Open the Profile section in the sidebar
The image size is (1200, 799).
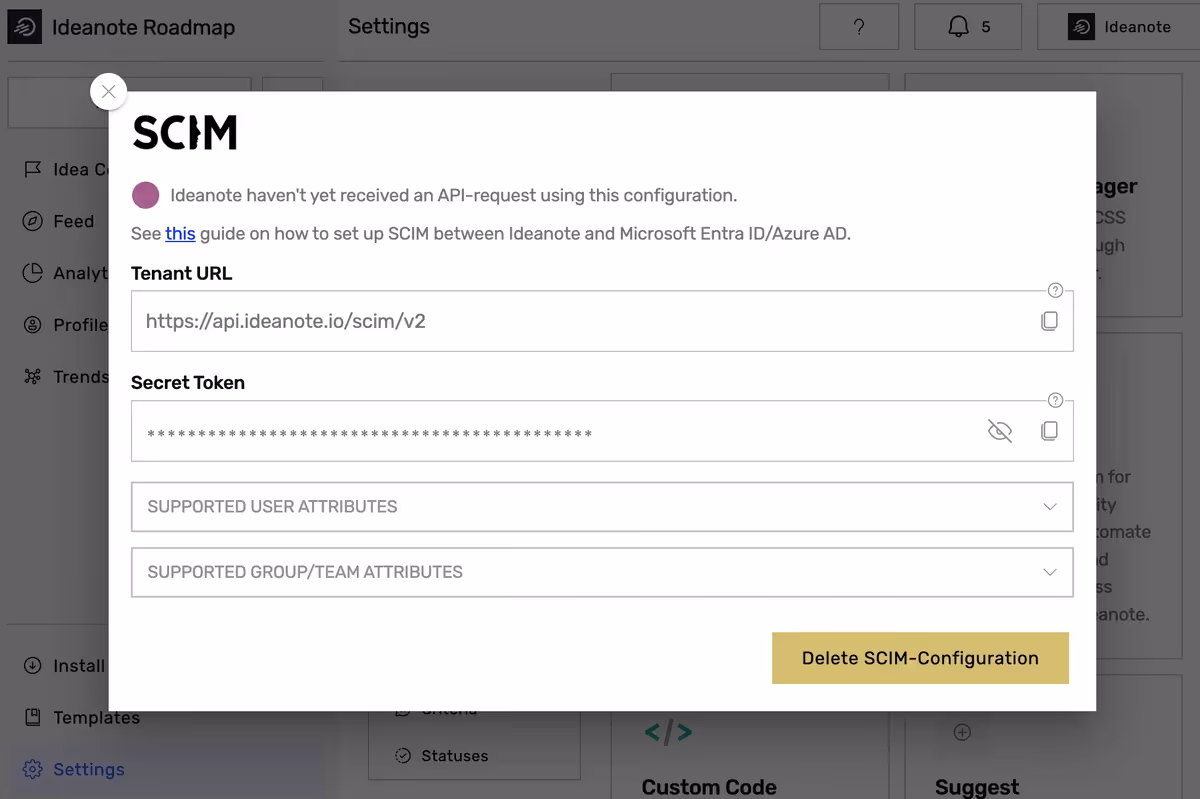(80, 325)
